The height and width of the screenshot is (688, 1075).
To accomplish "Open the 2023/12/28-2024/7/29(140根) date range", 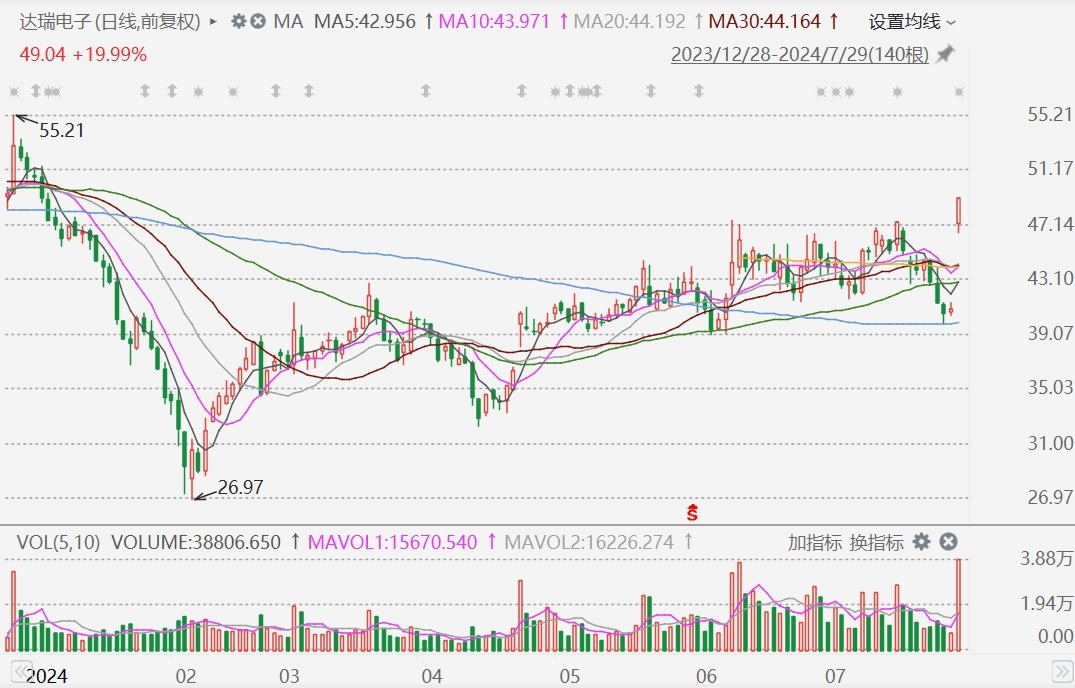I will 800,54.
